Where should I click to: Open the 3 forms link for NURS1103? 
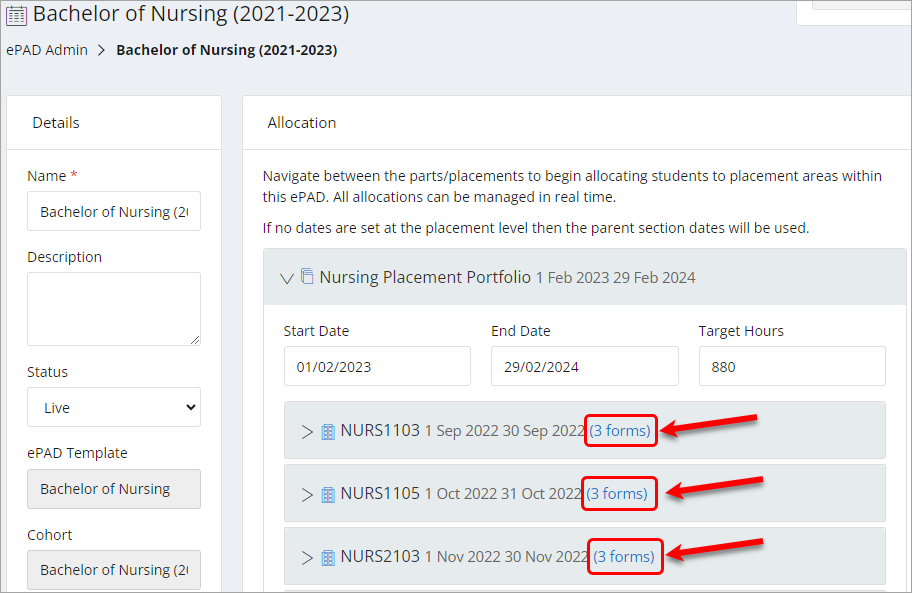click(620, 430)
